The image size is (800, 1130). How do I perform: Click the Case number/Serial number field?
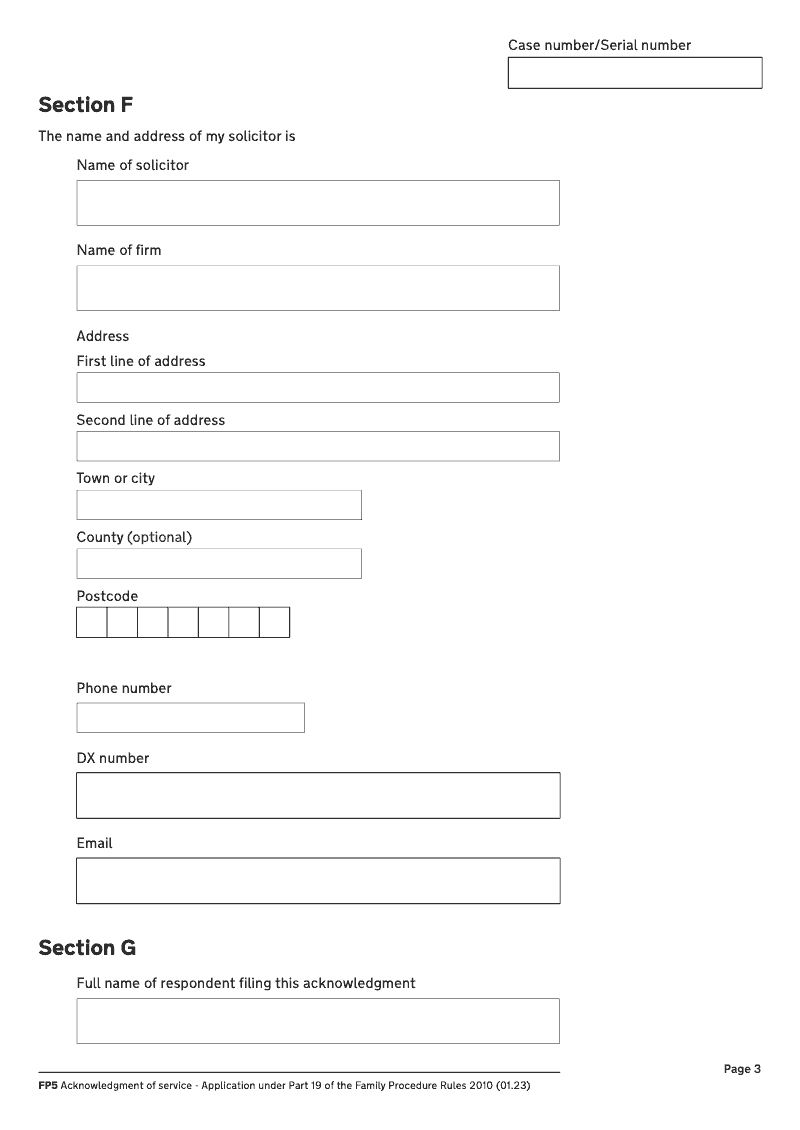[x=635, y=73]
